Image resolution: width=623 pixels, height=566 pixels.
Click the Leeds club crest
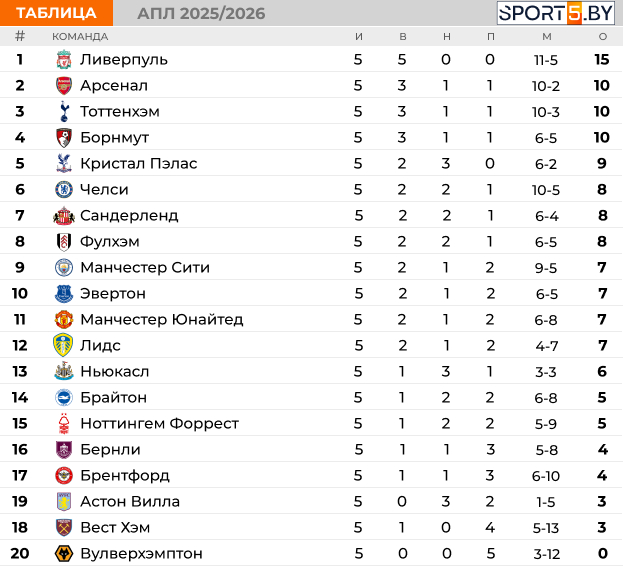[63, 345]
